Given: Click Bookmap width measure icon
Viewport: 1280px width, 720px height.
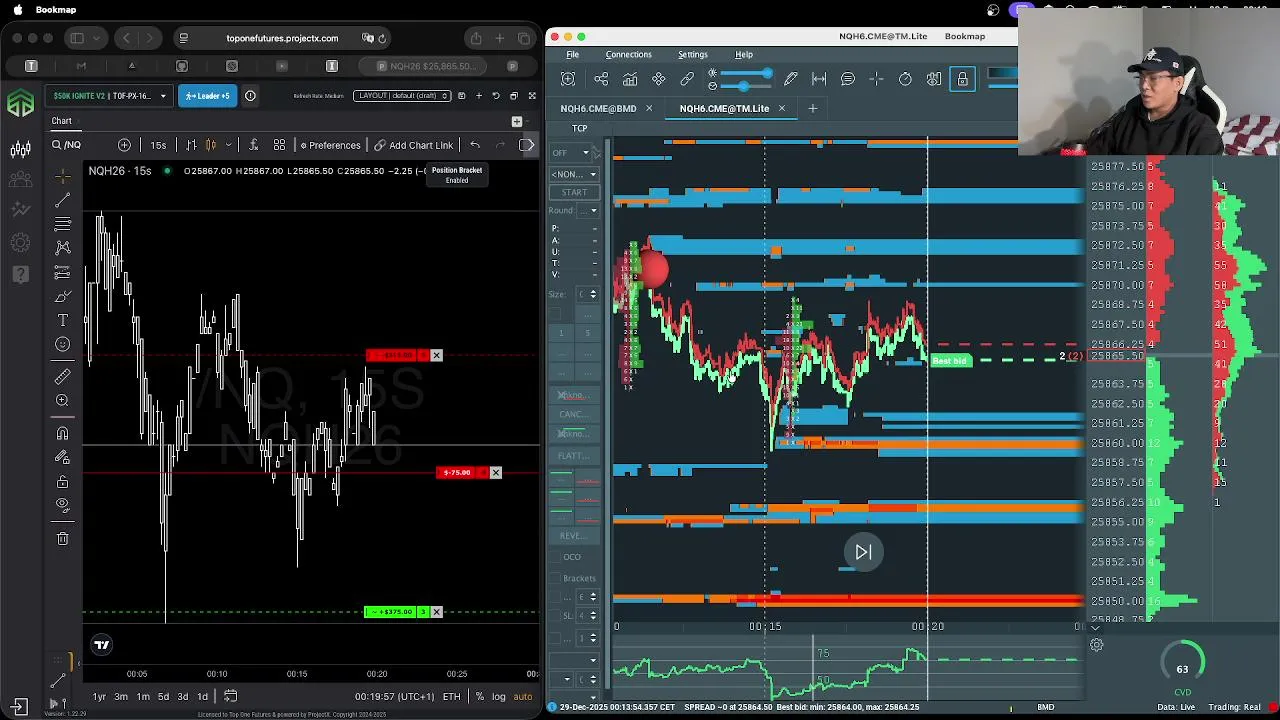Looking at the screenshot, I should point(819,79).
